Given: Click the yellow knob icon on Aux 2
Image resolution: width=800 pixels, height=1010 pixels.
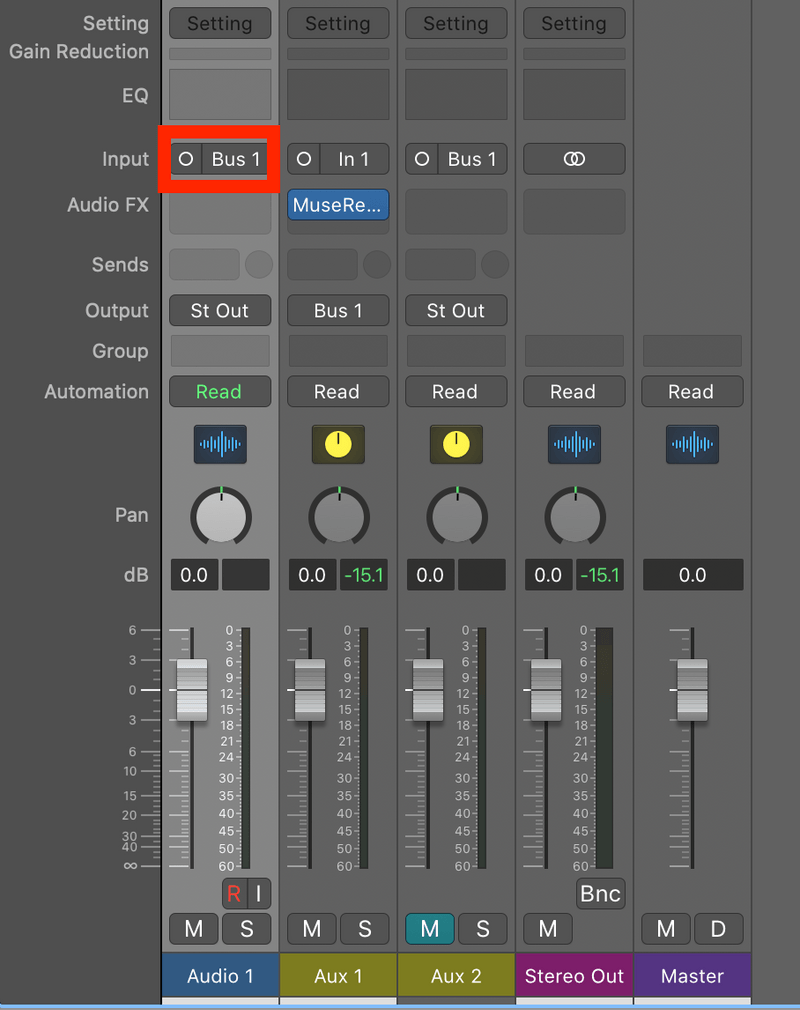Looking at the screenshot, I should (x=456, y=444).
